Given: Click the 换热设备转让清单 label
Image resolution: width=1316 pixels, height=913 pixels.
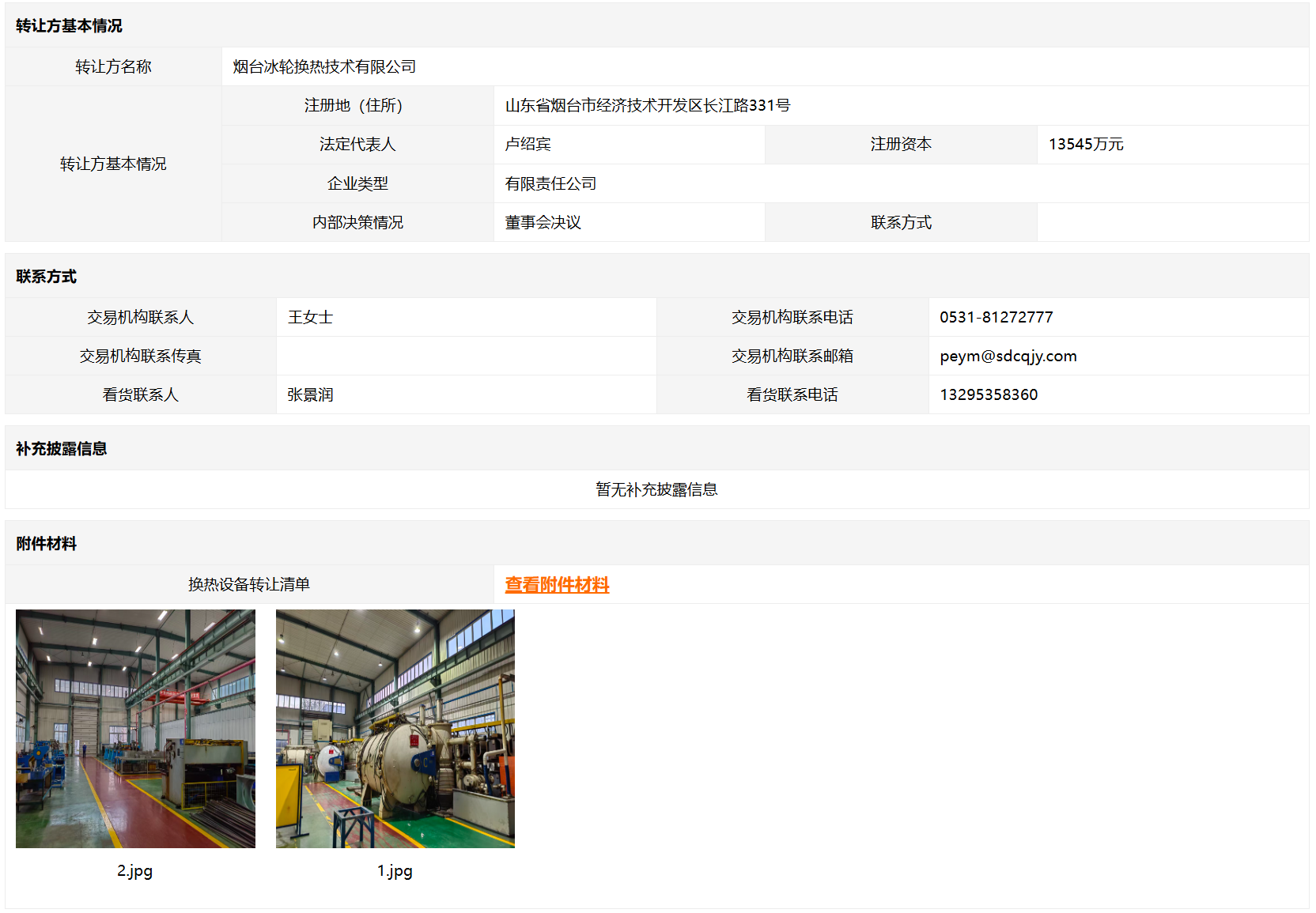Looking at the screenshot, I should 248,585.
